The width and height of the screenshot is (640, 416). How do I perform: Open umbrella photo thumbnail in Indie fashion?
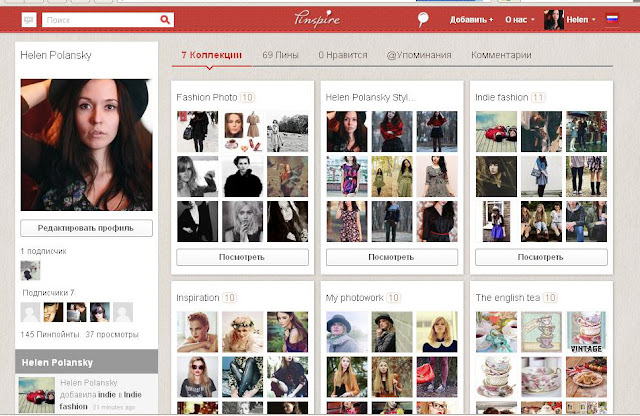pyautogui.click(x=587, y=131)
